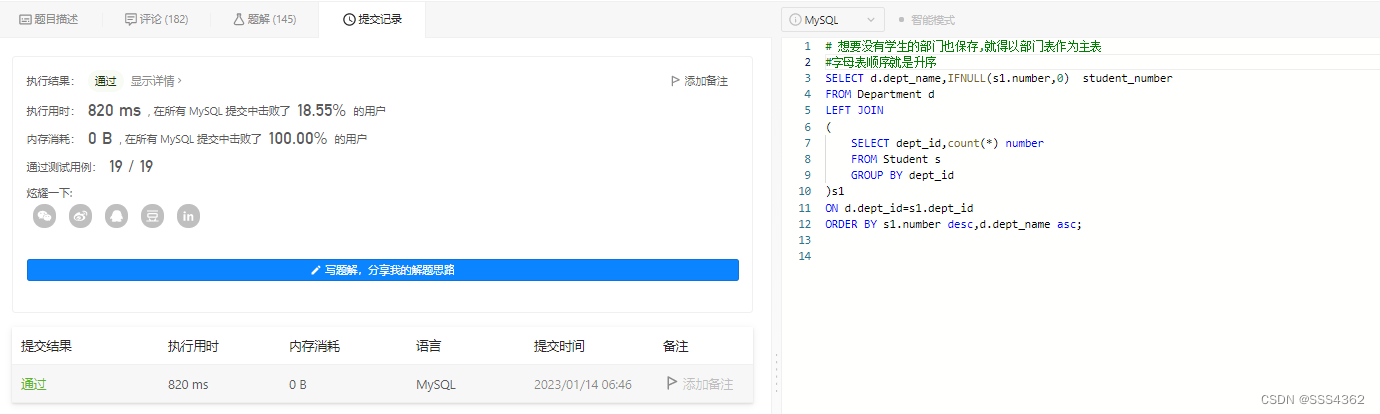
Task: Click the 通过 status badge near 执行结果
Action: pyautogui.click(x=105, y=81)
